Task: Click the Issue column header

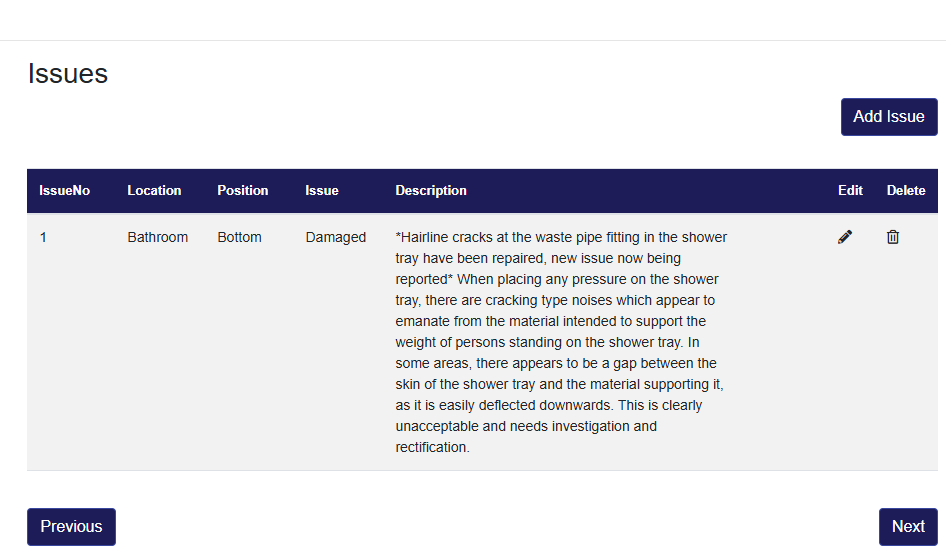Action: pyautogui.click(x=322, y=191)
